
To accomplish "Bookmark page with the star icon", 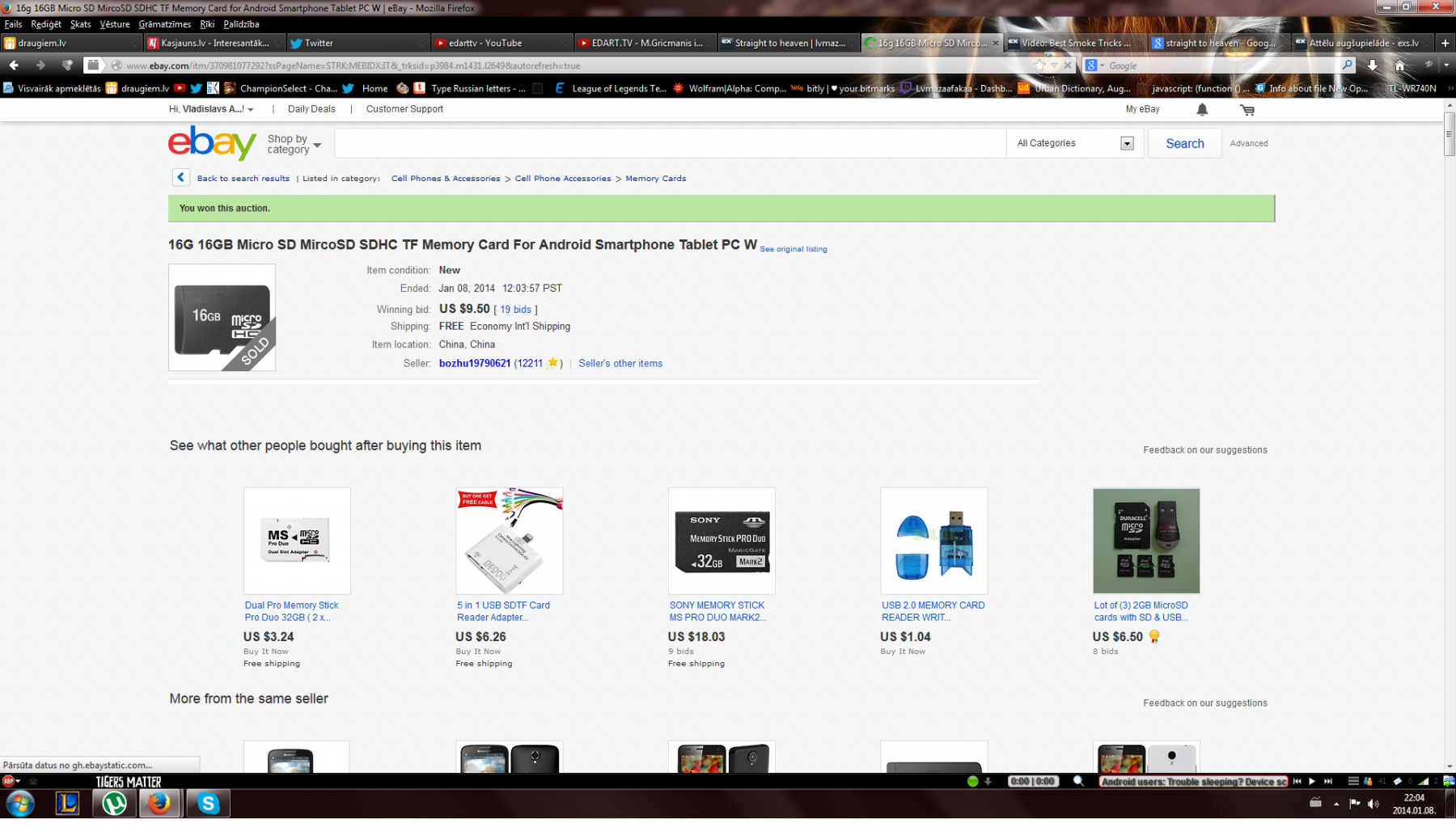I will click(1039, 65).
